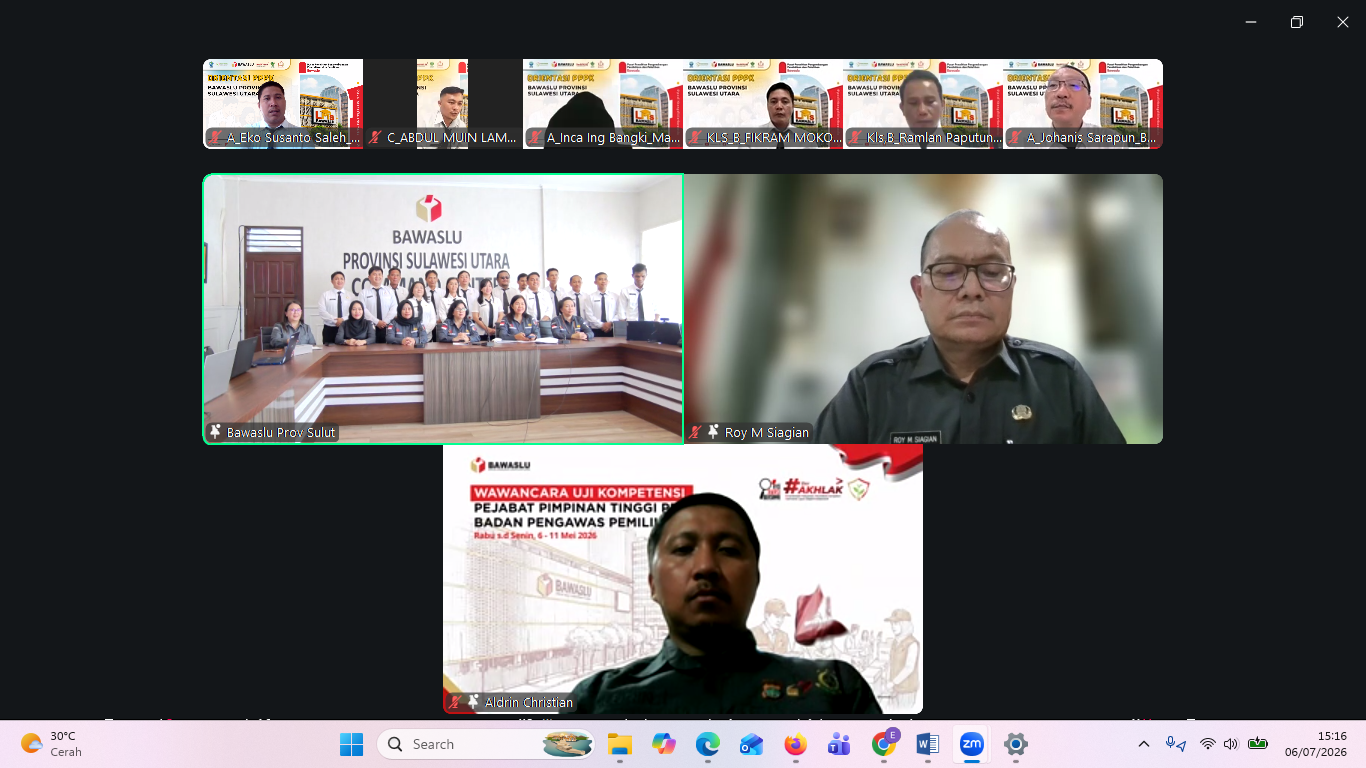The height and width of the screenshot is (768, 1366).
Task: Open the weather widget showing 30°C Cerah
Action: click(x=53, y=744)
